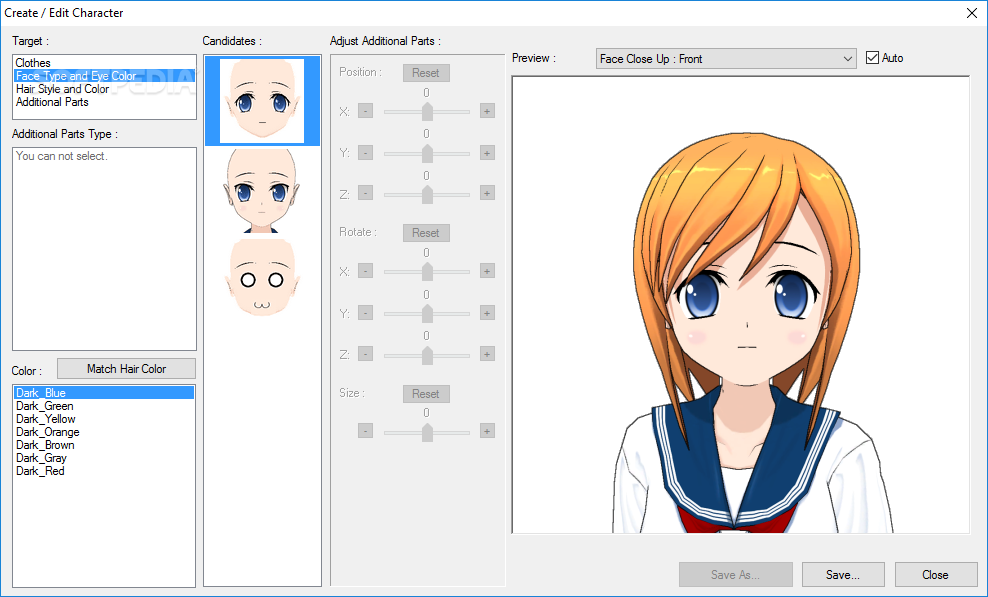Choose the second face candidate with ears
The height and width of the screenshot is (597, 988).
tap(262, 190)
